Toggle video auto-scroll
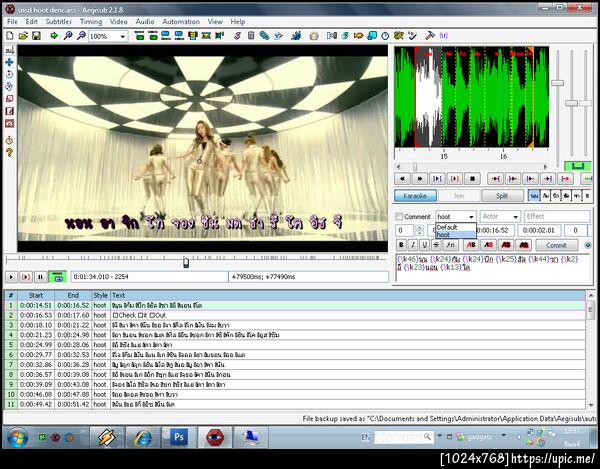Viewport: 600px width, 469px height. pyautogui.click(x=57, y=276)
